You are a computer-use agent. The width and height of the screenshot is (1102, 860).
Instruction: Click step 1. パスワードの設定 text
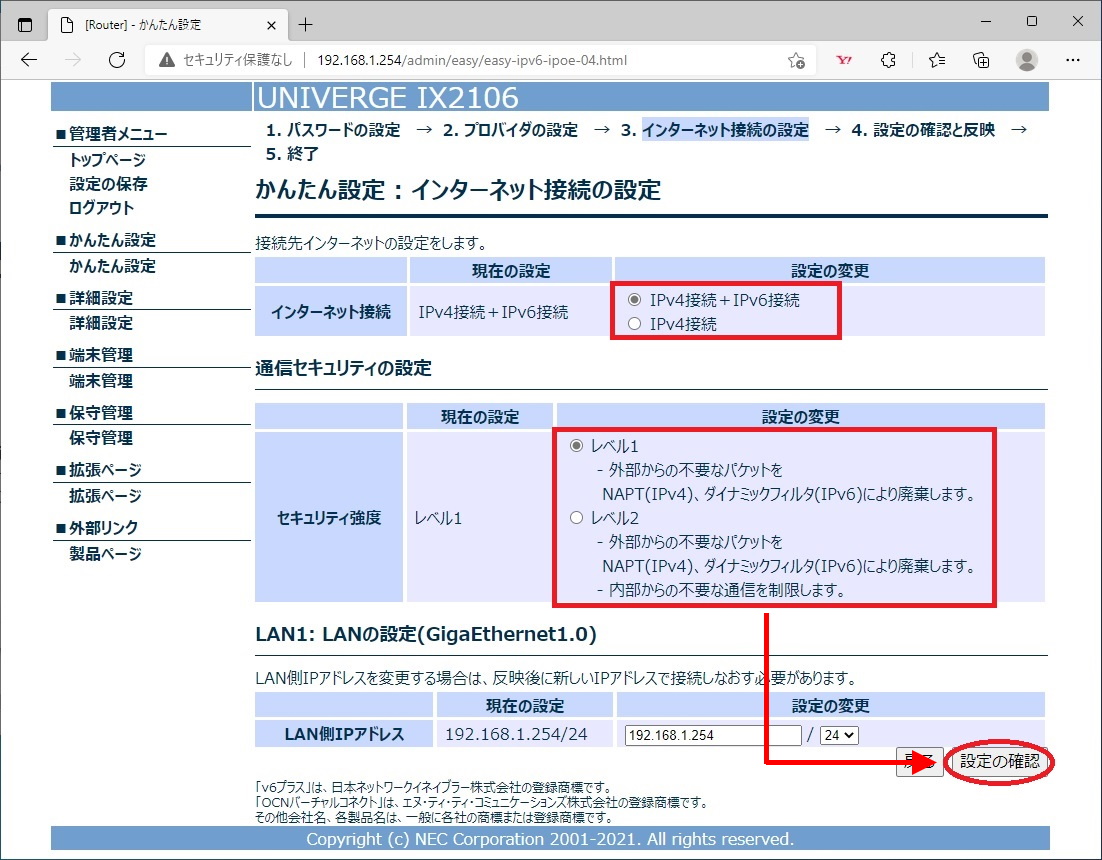point(333,130)
